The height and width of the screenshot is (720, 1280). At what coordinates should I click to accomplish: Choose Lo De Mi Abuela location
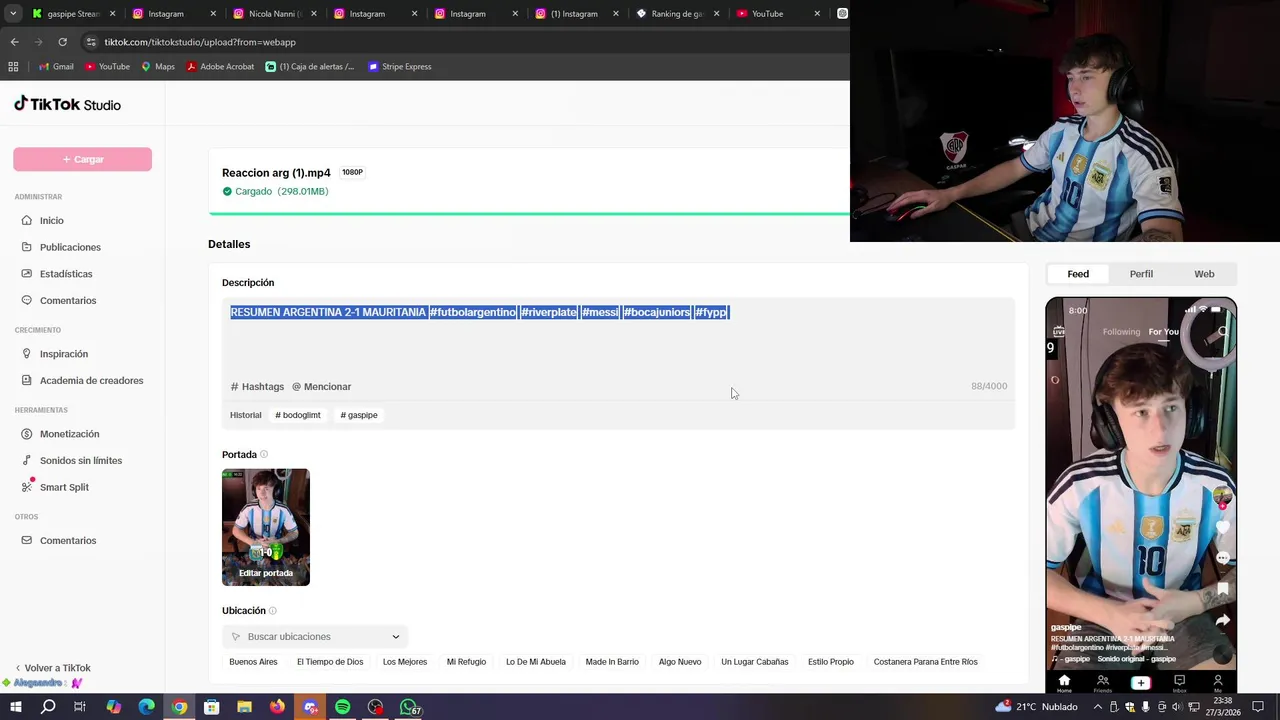click(x=536, y=662)
